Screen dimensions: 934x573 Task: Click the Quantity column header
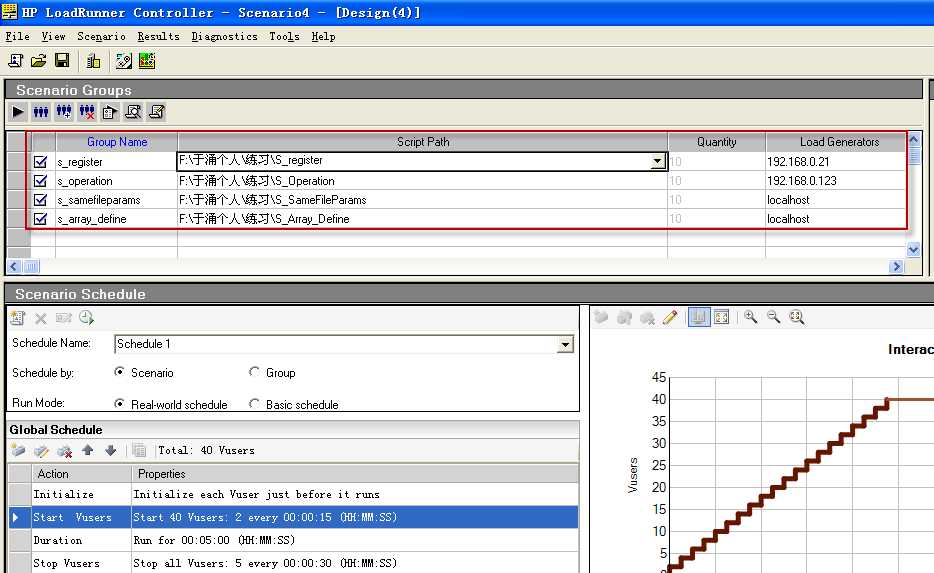tap(717, 142)
